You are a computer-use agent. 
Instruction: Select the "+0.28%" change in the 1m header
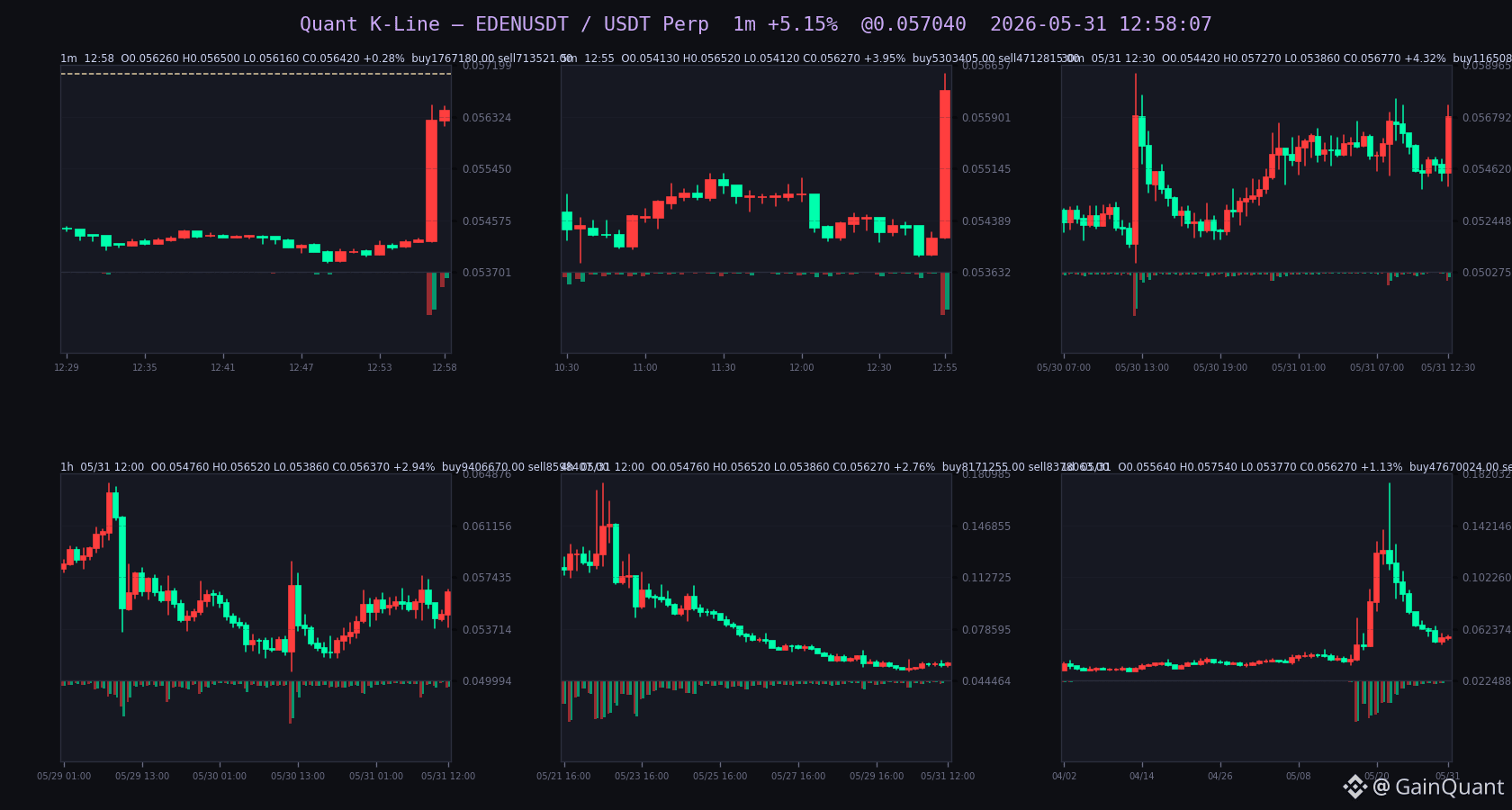point(384,58)
